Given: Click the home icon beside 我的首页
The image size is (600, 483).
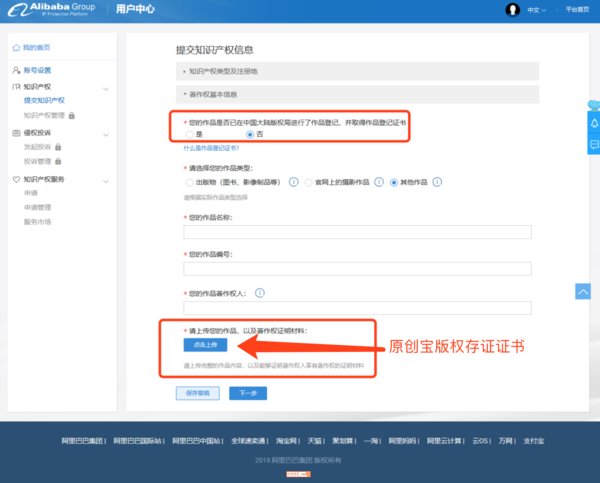Looking at the screenshot, I should pos(16,47).
